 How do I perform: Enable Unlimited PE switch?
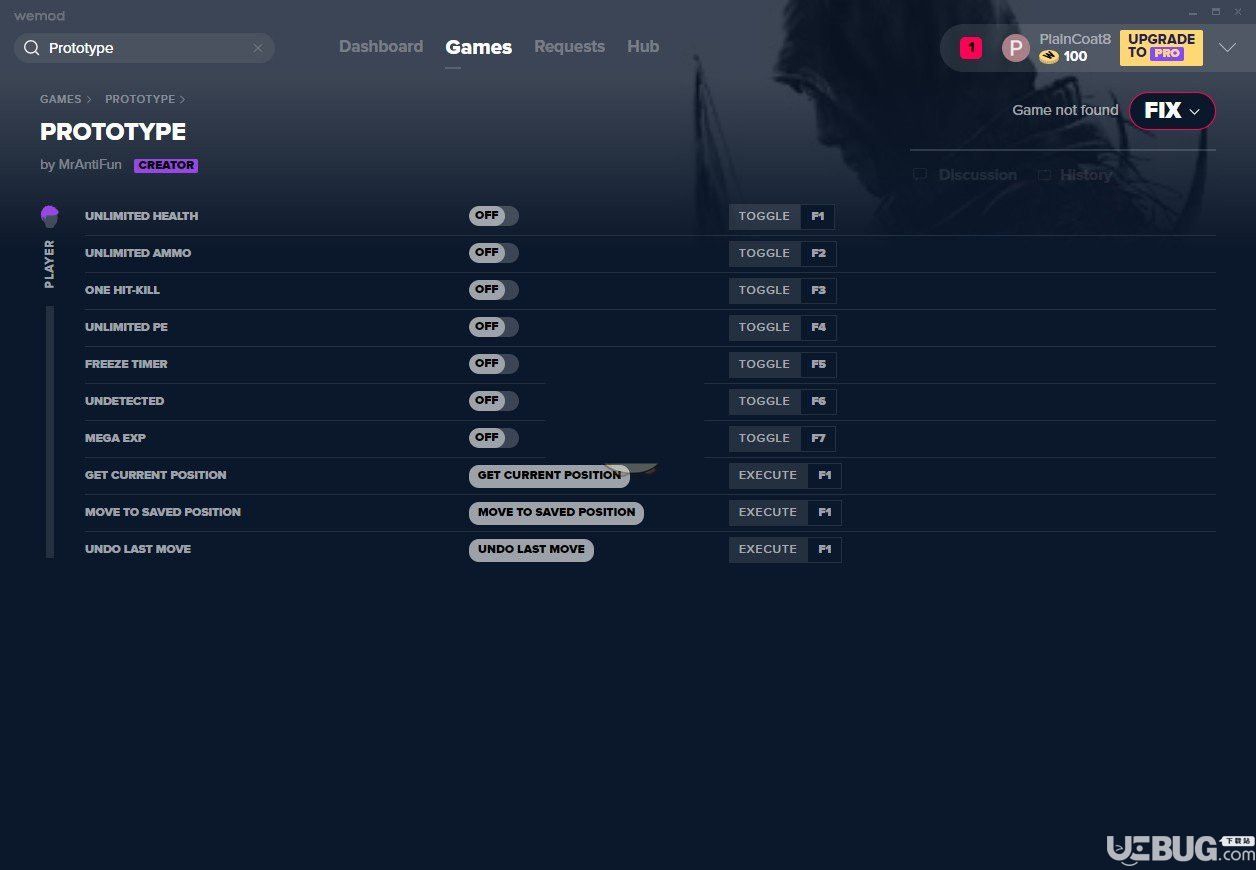[494, 327]
